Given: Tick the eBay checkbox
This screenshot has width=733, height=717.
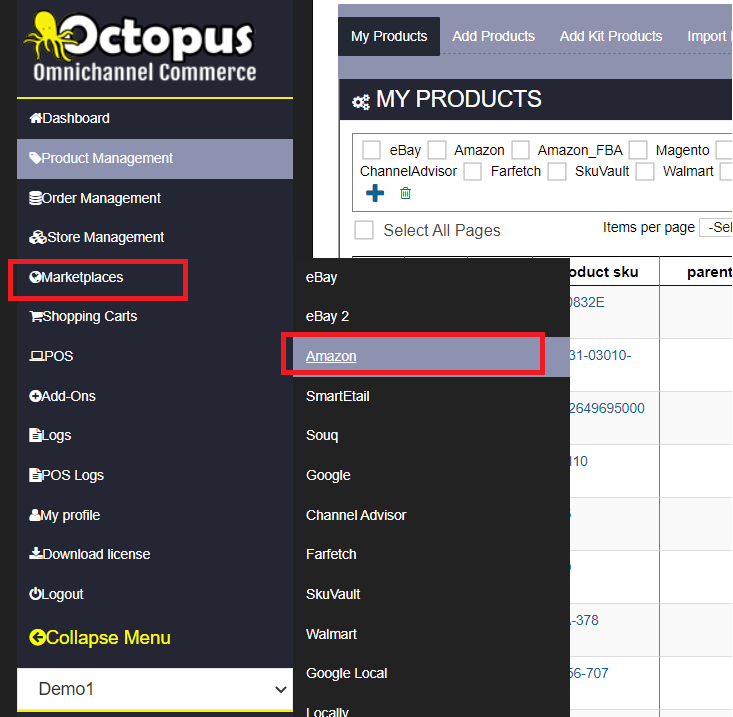Looking at the screenshot, I should (371, 151).
